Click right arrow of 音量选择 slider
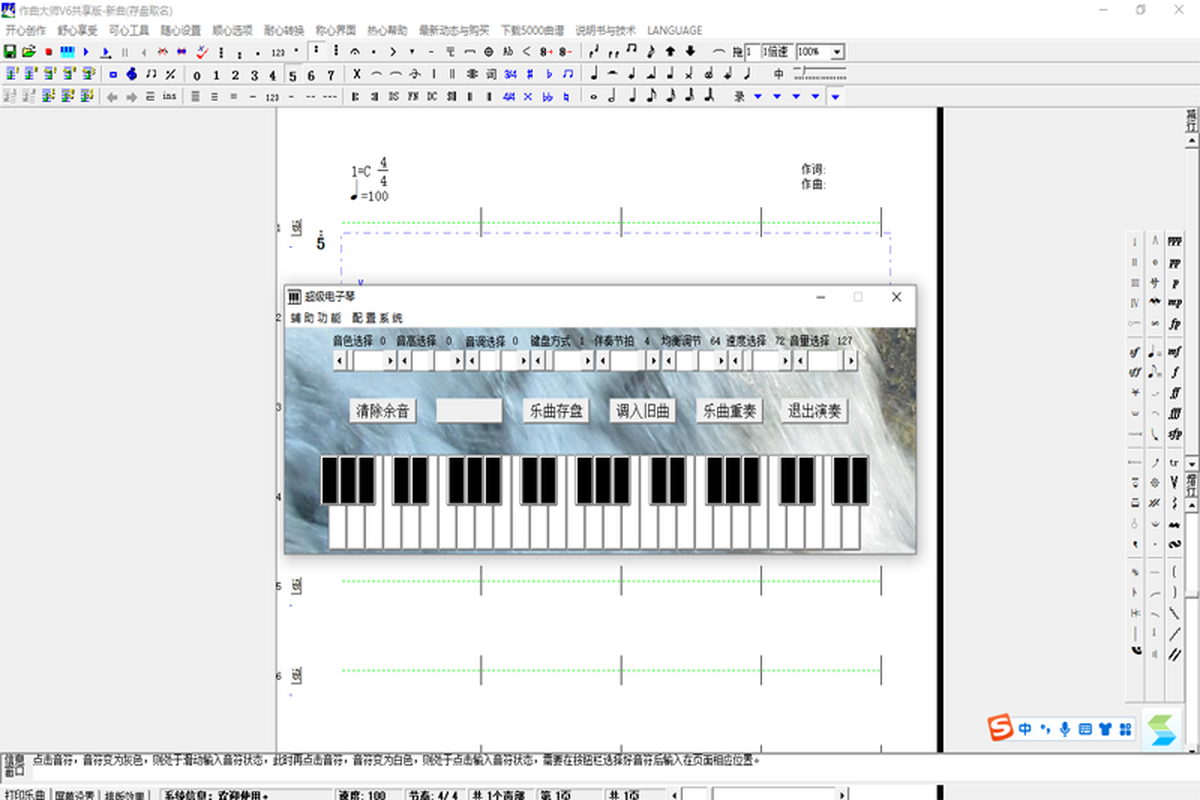Image resolution: width=1200 pixels, height=800 pixels. point(851,361)
